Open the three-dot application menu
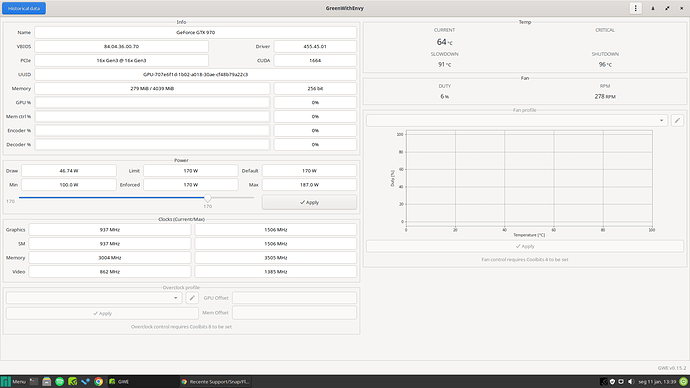Viewport: 690px width, 388px height. click(635, 8)
